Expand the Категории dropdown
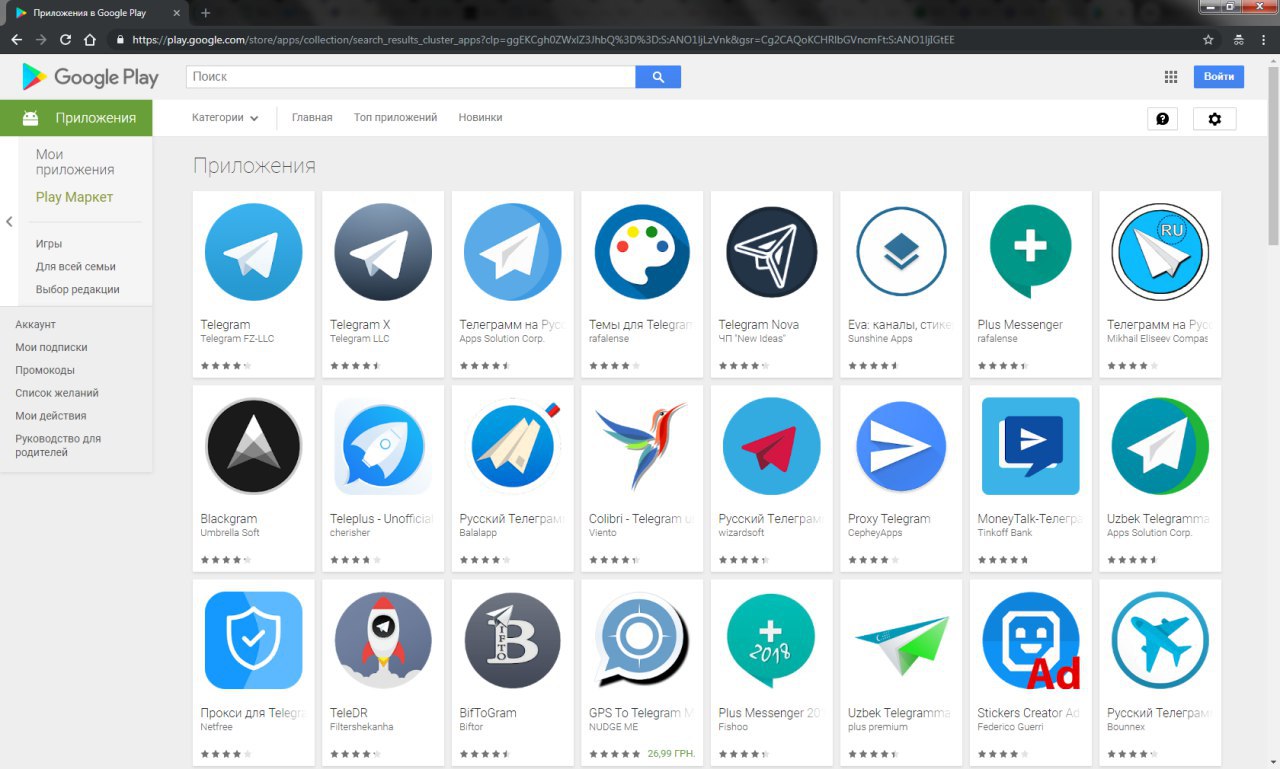The width and height of the screenshot is (1280, 769). [225, 117]
